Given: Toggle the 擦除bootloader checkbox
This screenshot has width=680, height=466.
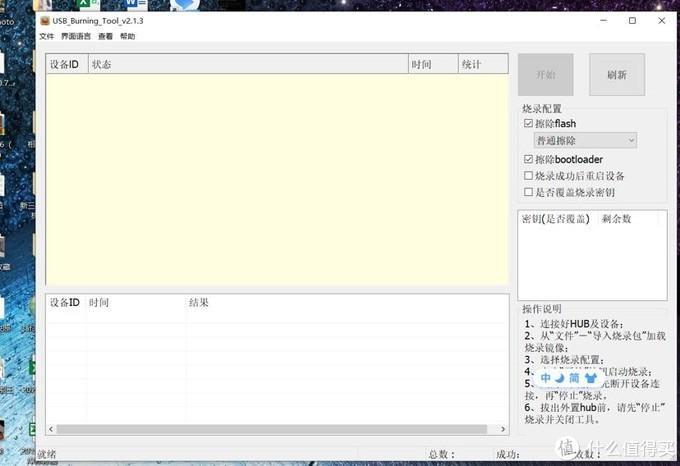Looking at the screenshot, I should (529, 159).
